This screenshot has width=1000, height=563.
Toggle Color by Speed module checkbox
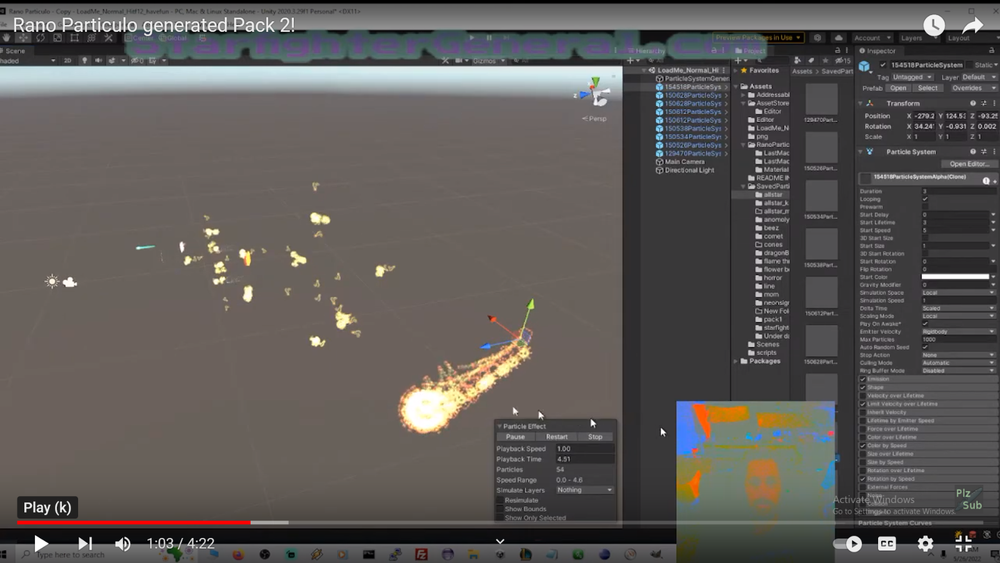[x=863, y=445]
